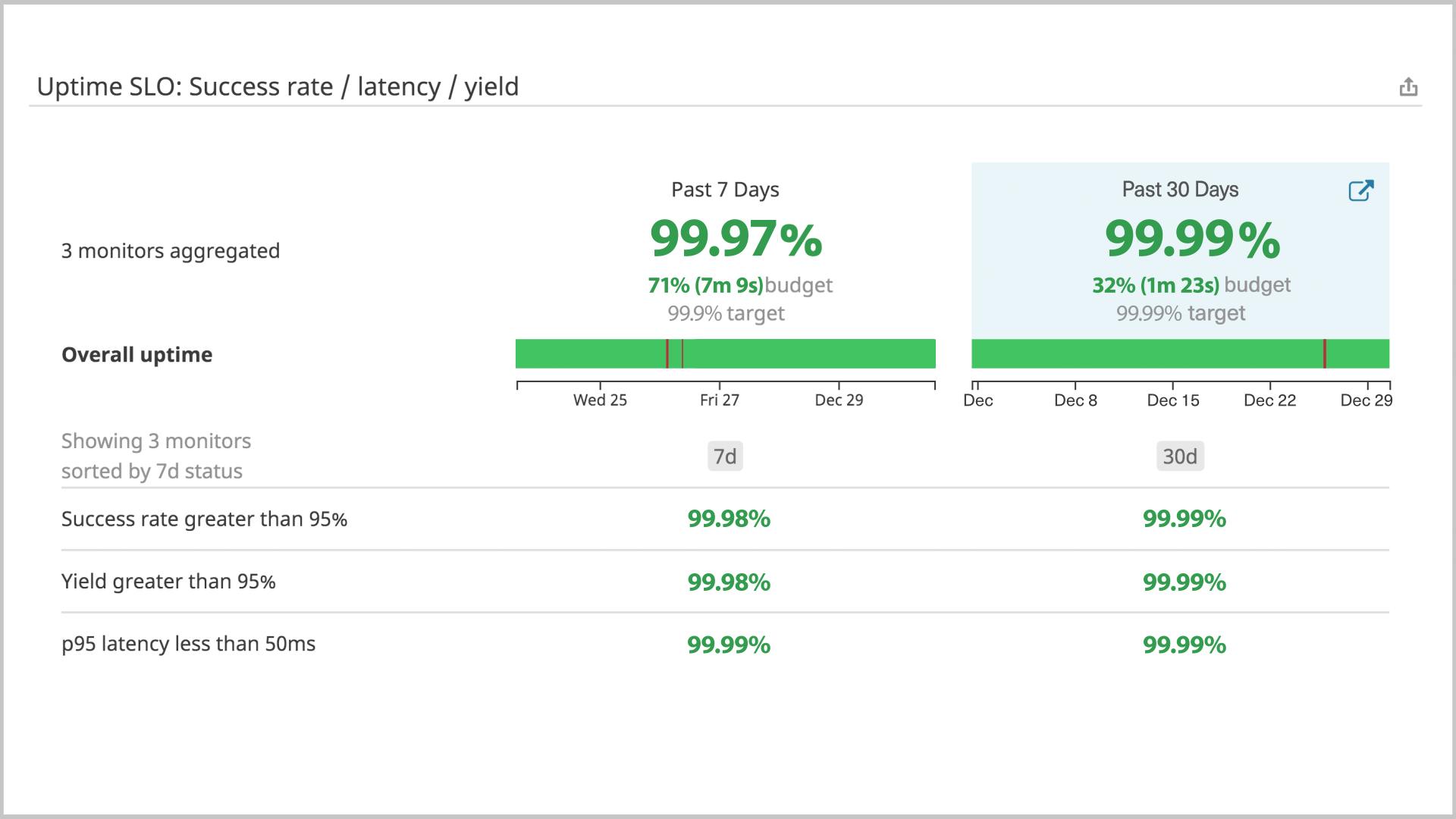Click Fri 27 tick on 7-day axis
The width and height of the screenshot is (1456, 819).
point(719,400)
